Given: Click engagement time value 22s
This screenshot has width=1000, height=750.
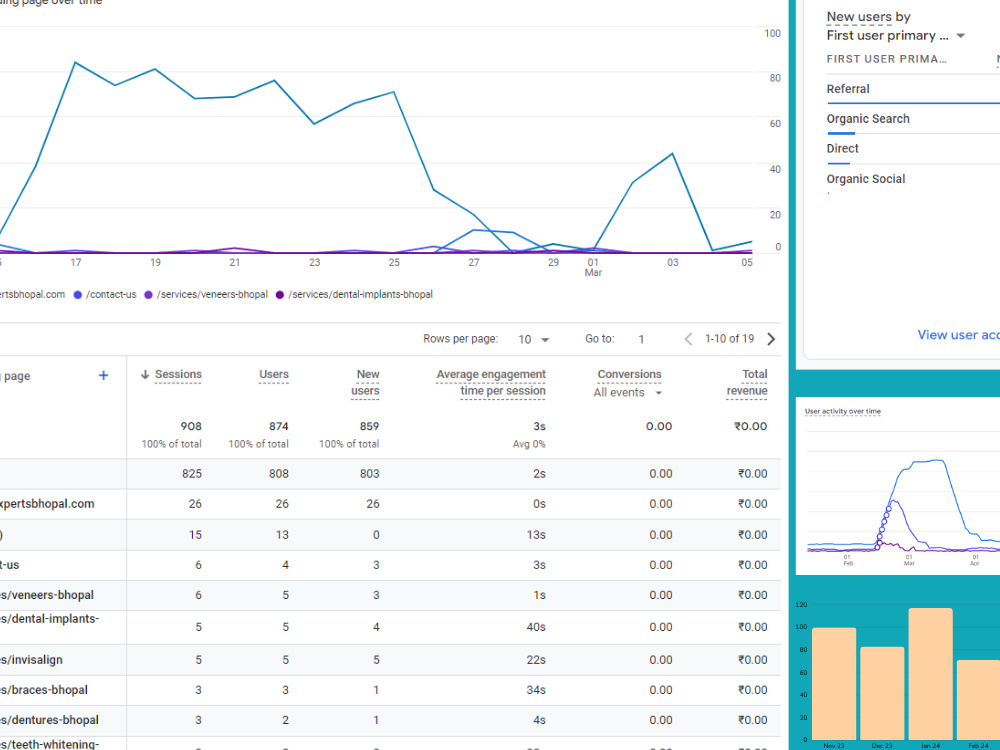Looking at the screenshot, I should (x=536, y=660).
